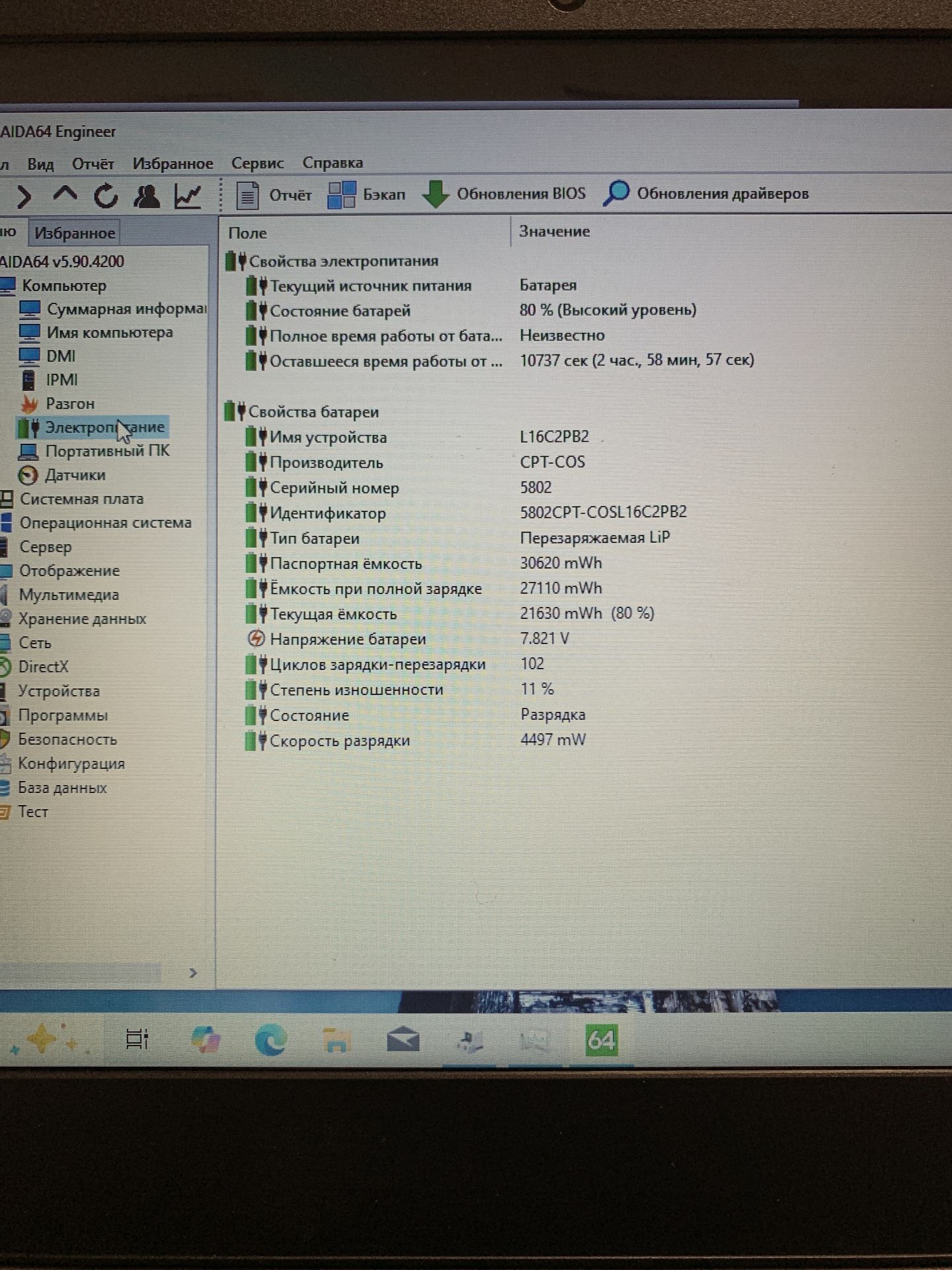Click Обновления драйверов in toolbar
Viewport: 952px width, 1270px height.
[706, 193]
